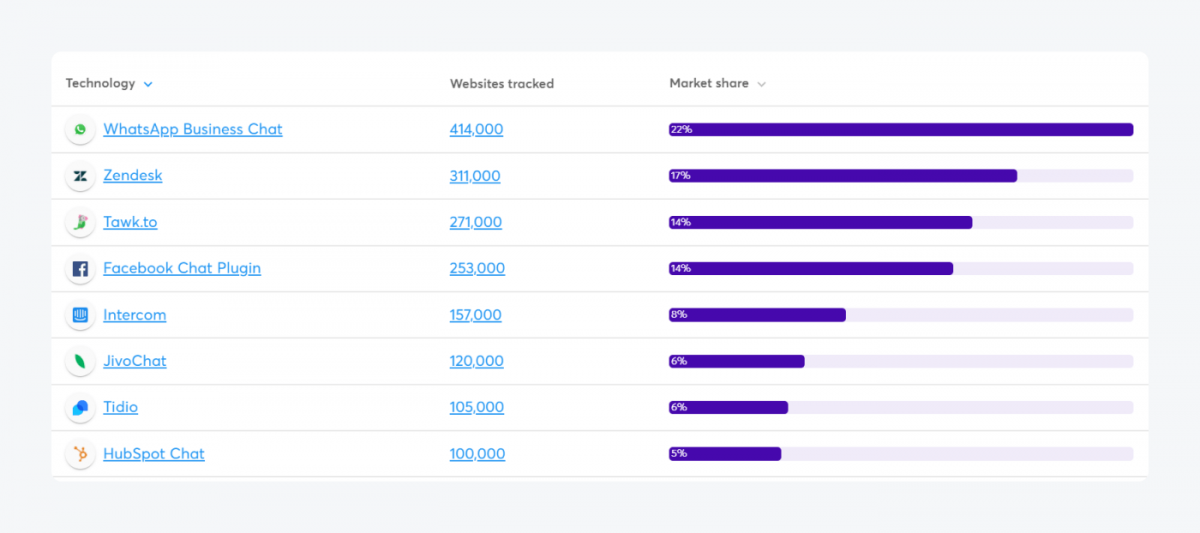Viewport: 1200px width, 533px height.
Task: Click the 120,000 websites tracked link
Action: coord(477,361)
